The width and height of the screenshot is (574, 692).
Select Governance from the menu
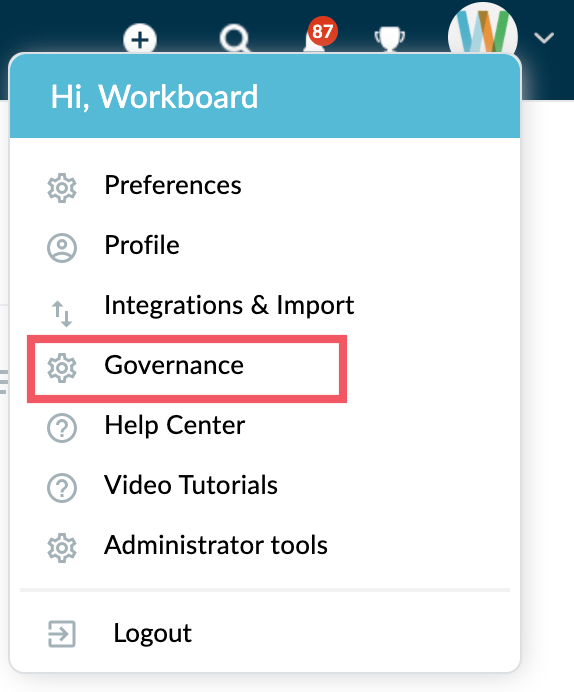(174, 365)
